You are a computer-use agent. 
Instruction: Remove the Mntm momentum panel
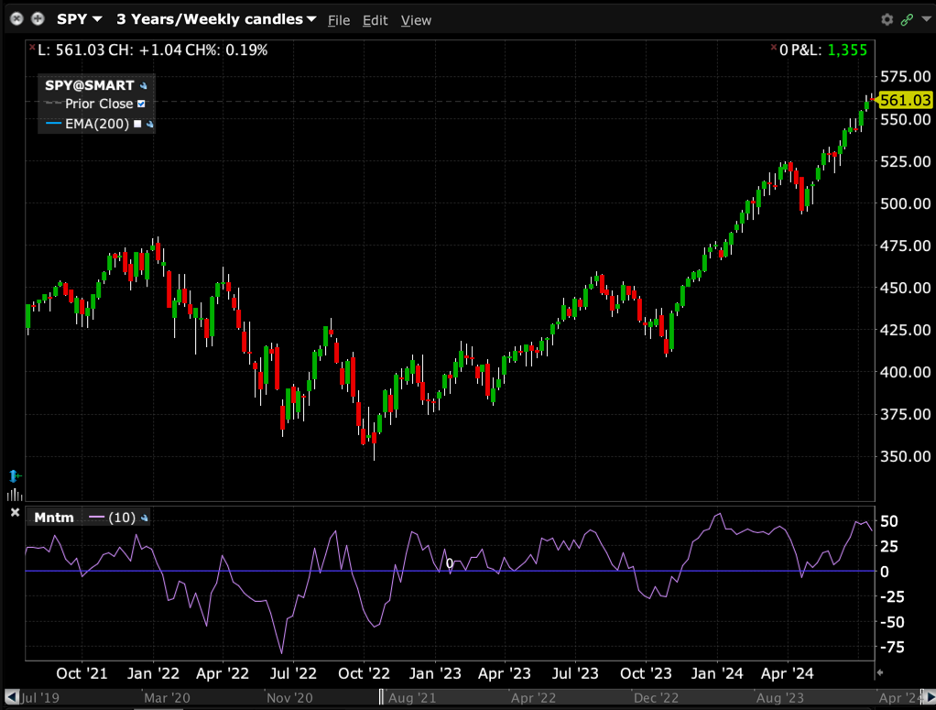click(15, 513)
